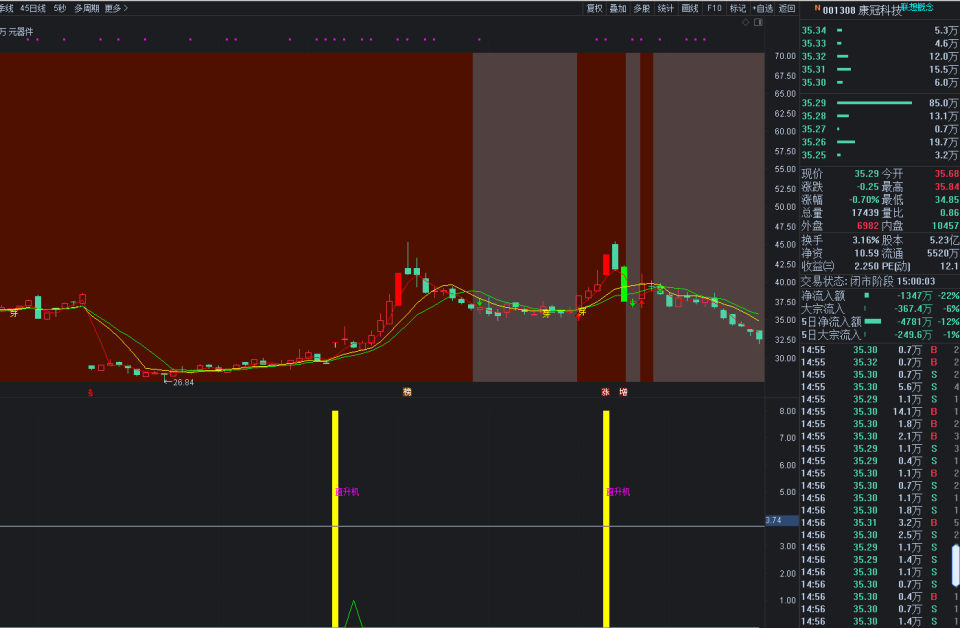The image size is (960, 628).
Task: Click the 标记 mark button
Action: click(738, 8)
